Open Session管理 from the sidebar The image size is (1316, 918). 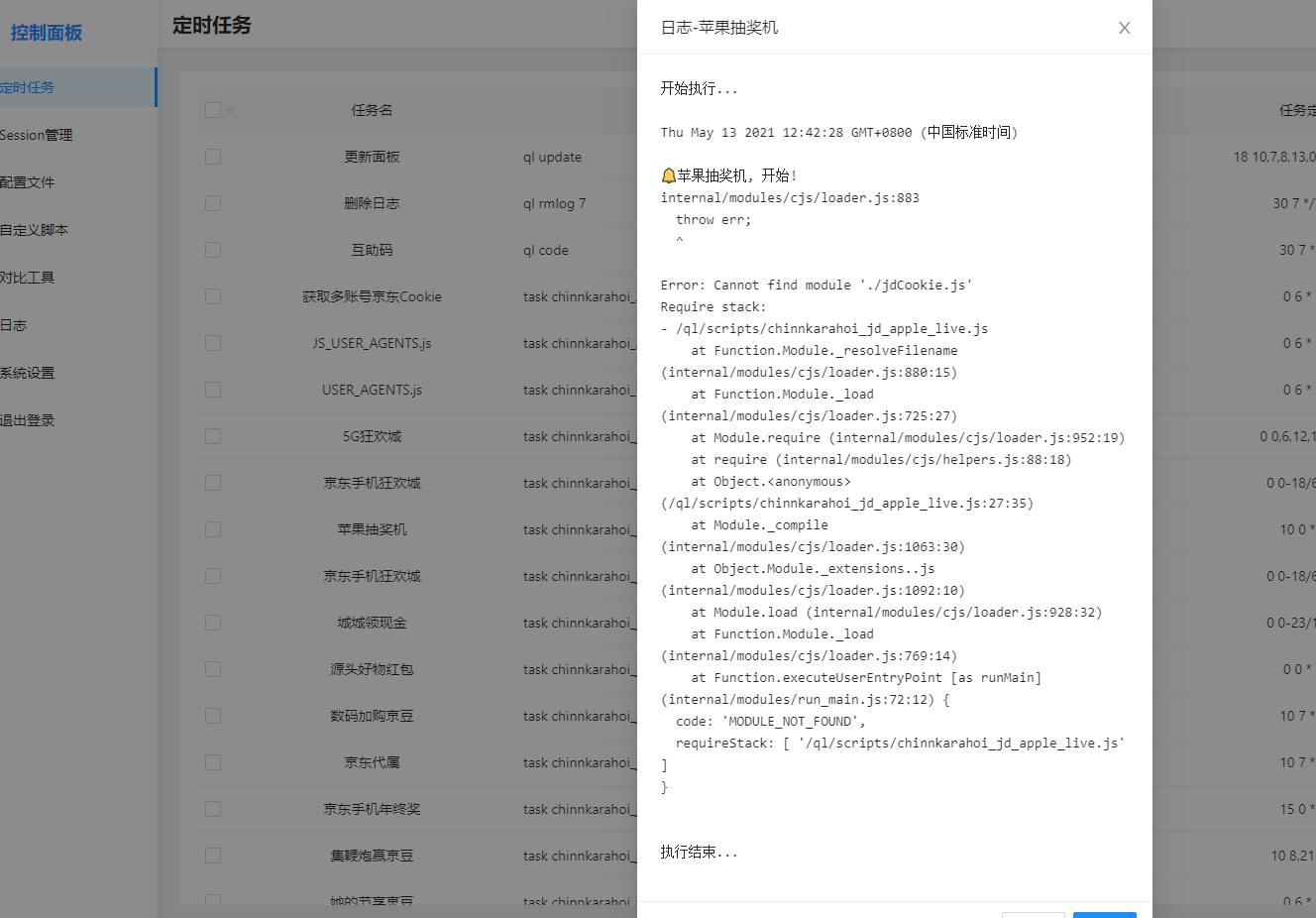pos(36,134)
